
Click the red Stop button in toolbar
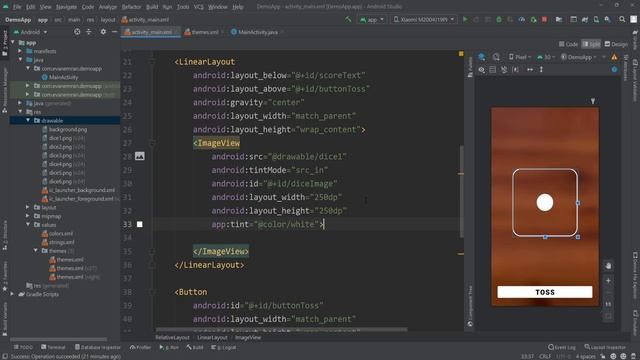click(544, 19)
